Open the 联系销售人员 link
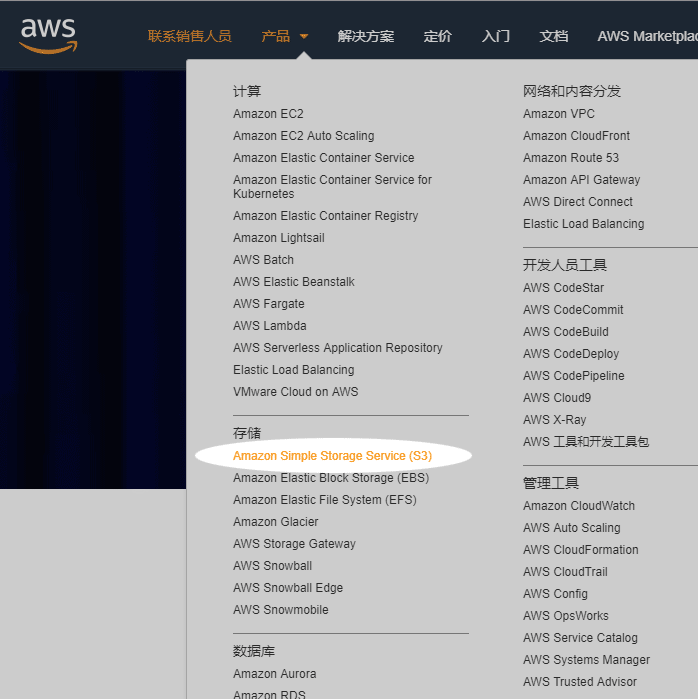 point(189,36)
